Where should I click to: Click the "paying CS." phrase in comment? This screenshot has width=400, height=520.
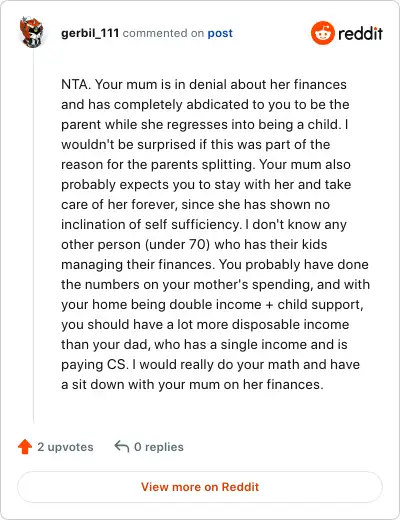[95, 365]
